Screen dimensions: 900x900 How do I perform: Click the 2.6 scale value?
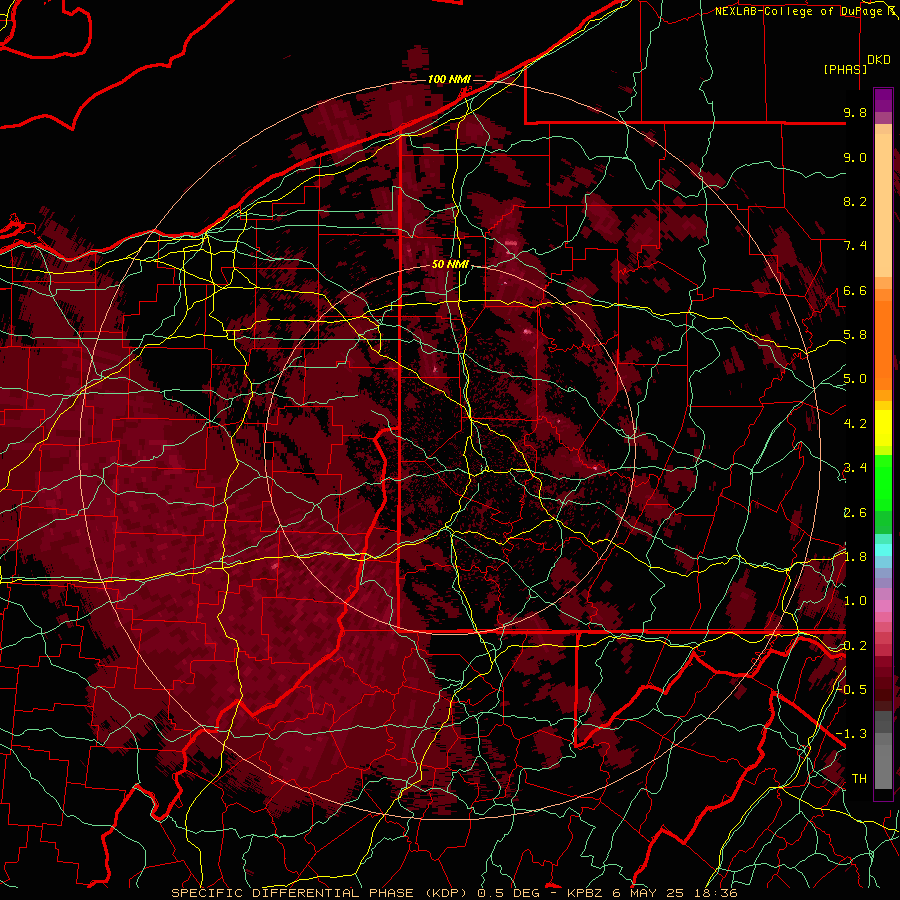pos(855,513)
